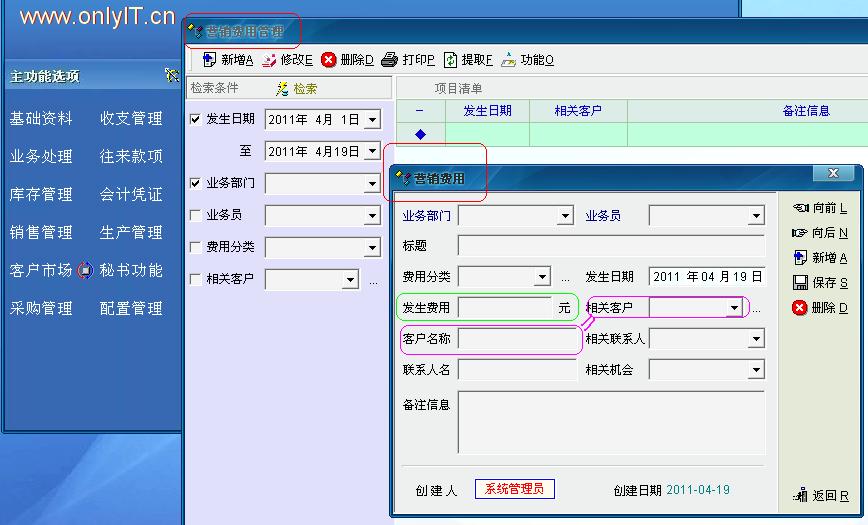Expand the 业务部门 dropdown in the dialog
Image resolution: width=868 pixels, height=525 pixels.
click(x=565, y=216)
